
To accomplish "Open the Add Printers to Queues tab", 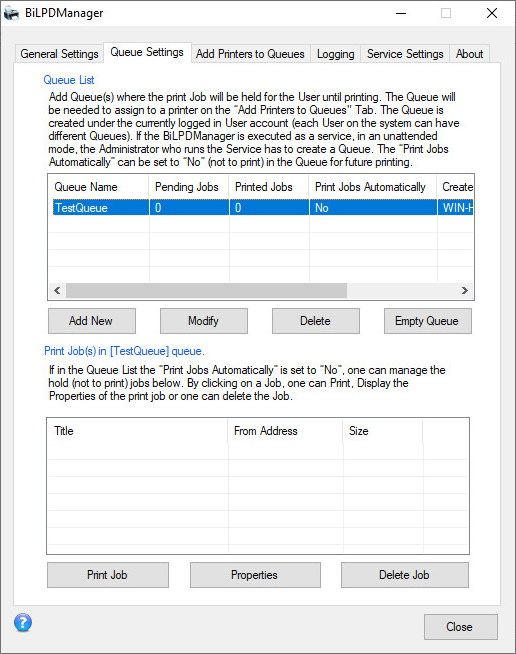I will pyautogui.click(x=250, y=54).
